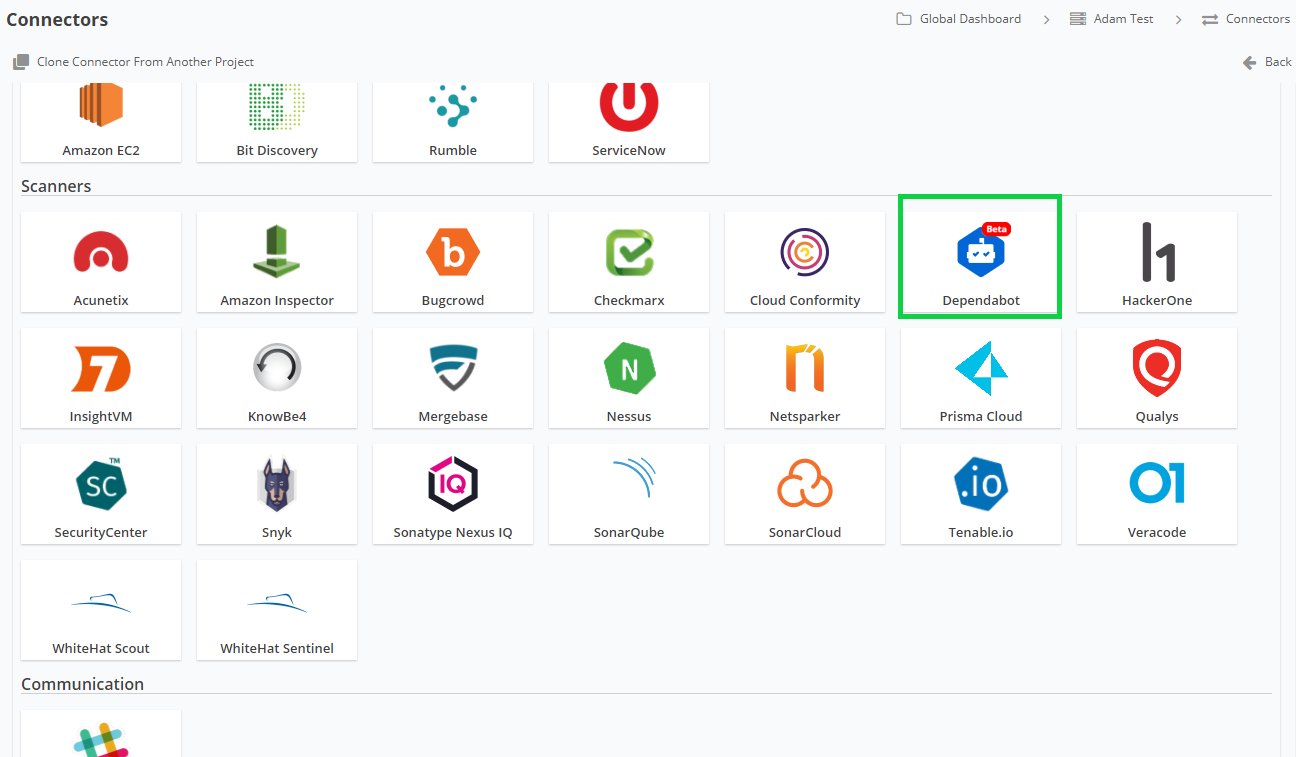The height and width of the screenshot is (757, 1296).
Task: Click the Connectors breadcrumb item
Action: coord(1246,19)
